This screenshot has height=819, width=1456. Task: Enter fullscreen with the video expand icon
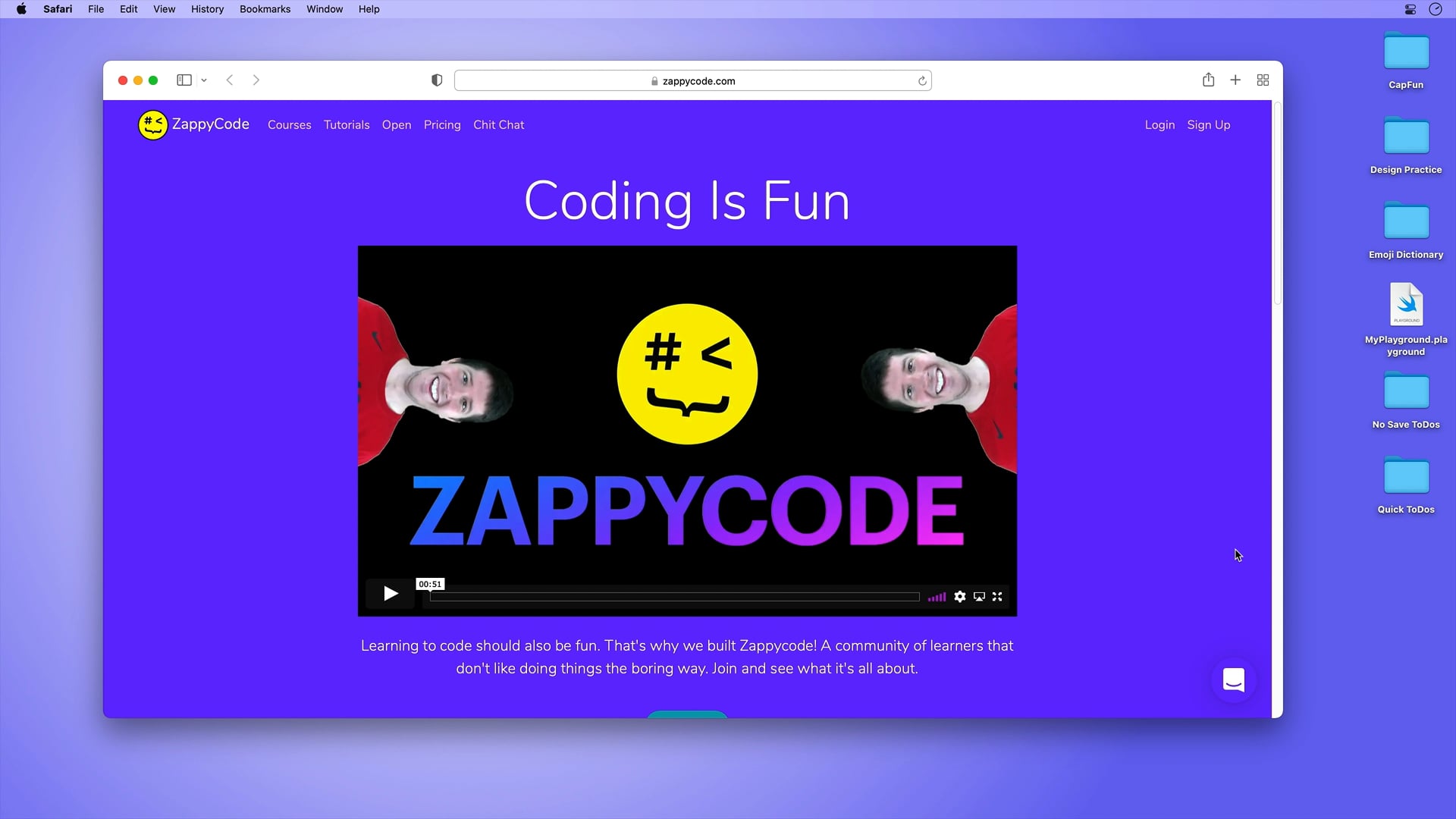point(997,597)
